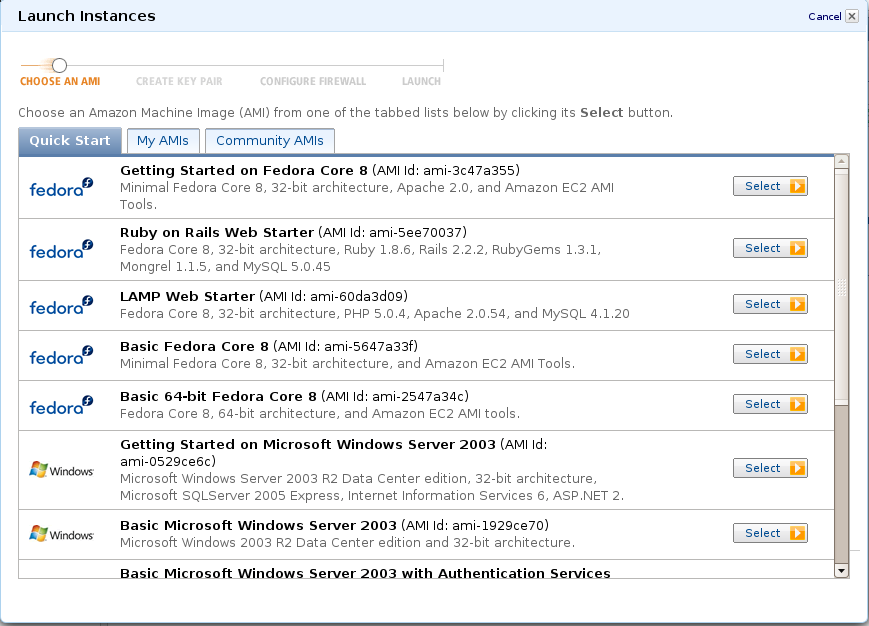Click the title Getting Started on Fedora Core 8
This screenshot has width=869, height=626.
click(x=244, y=171)
